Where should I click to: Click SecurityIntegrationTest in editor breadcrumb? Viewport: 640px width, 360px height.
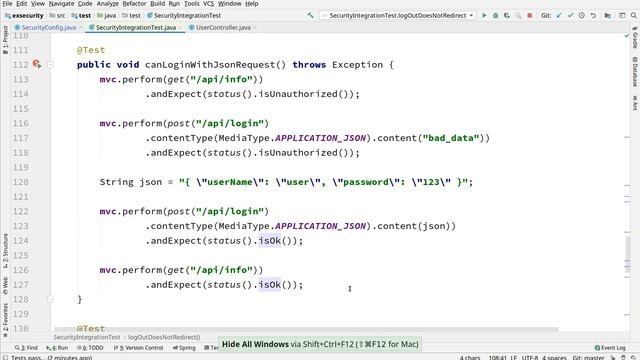pos(87,337)
